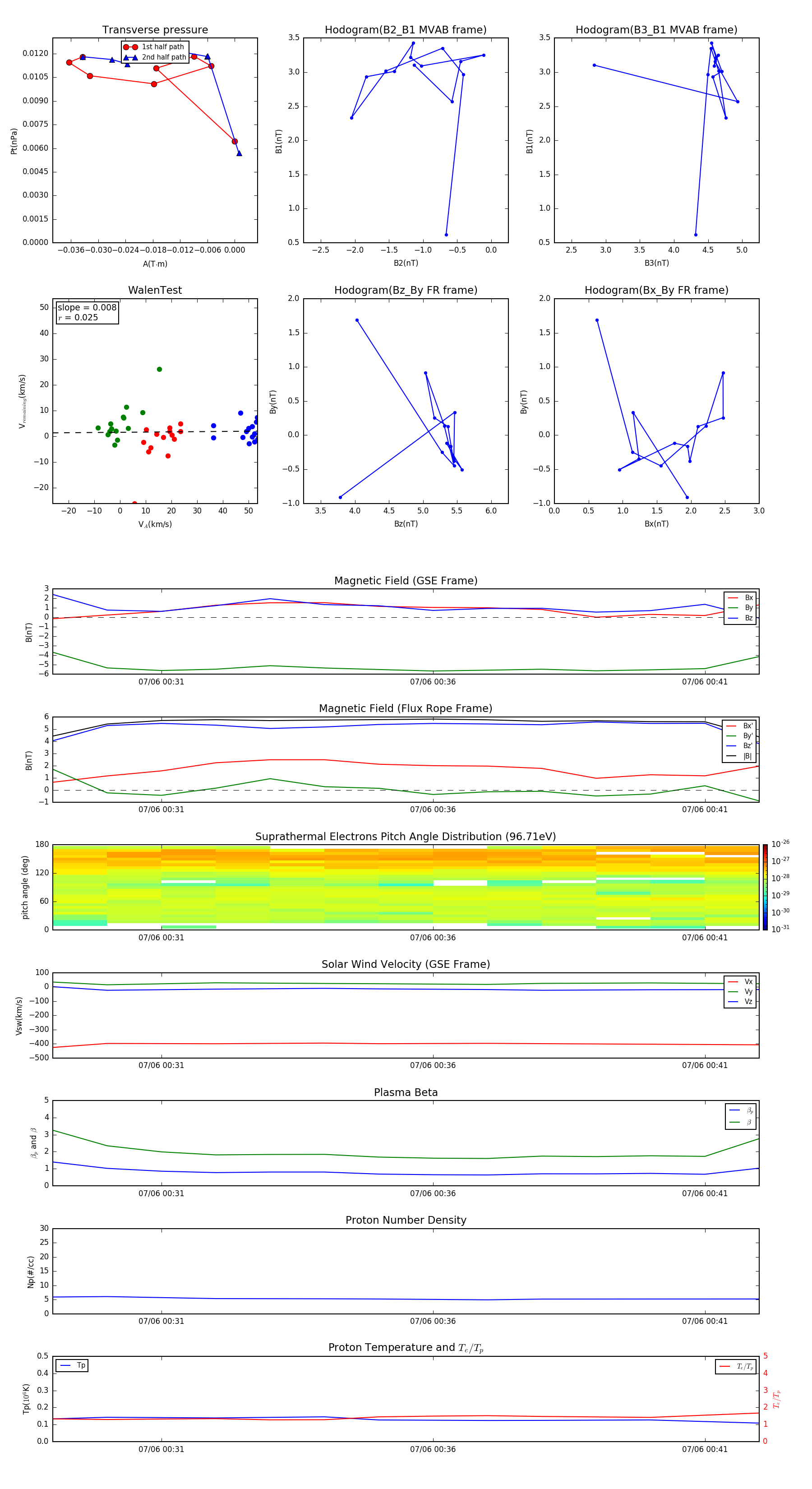Screen dimensions: 812x1489
Task: Click '07/06 00:41' tick under temperature plot
Action: click(705, 1449)
